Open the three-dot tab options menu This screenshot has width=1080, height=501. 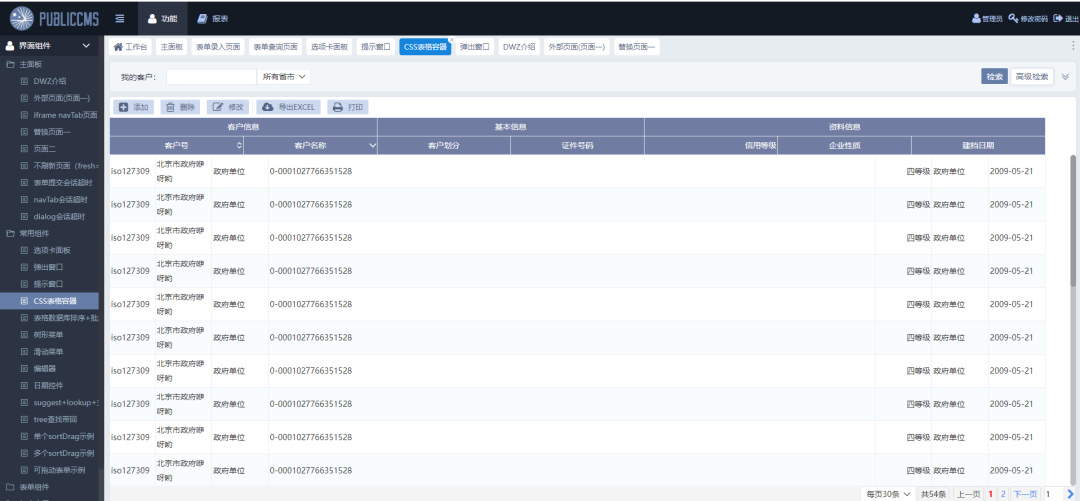click(x=1073, y=45)
